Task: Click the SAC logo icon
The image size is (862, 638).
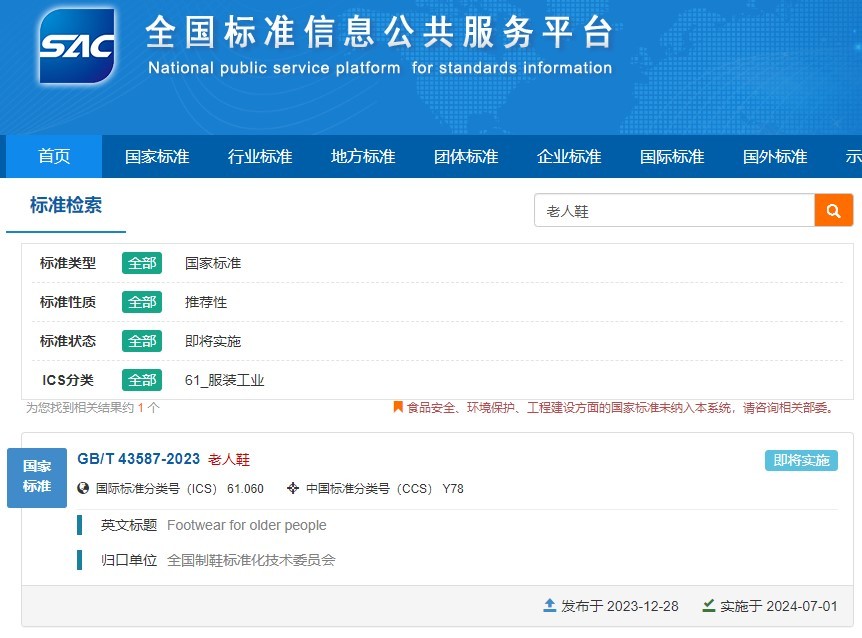Action: (77, 46)
